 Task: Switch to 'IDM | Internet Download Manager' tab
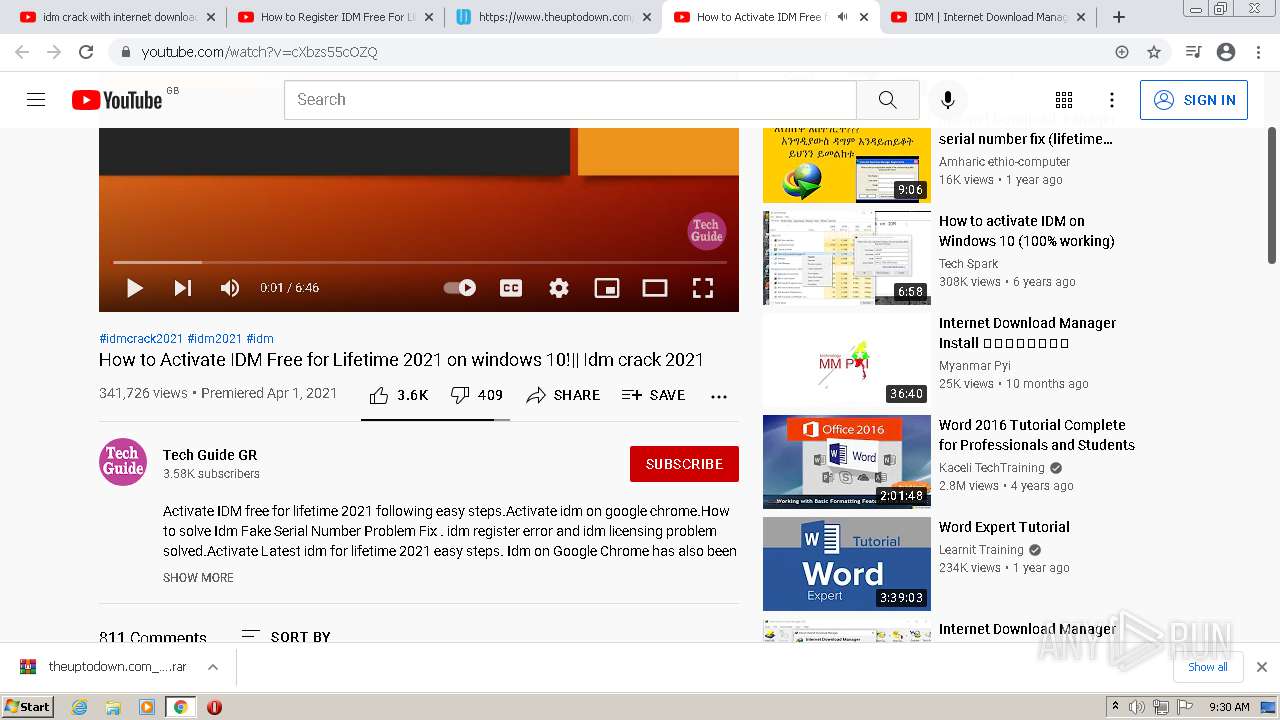(x=988, y=17)
